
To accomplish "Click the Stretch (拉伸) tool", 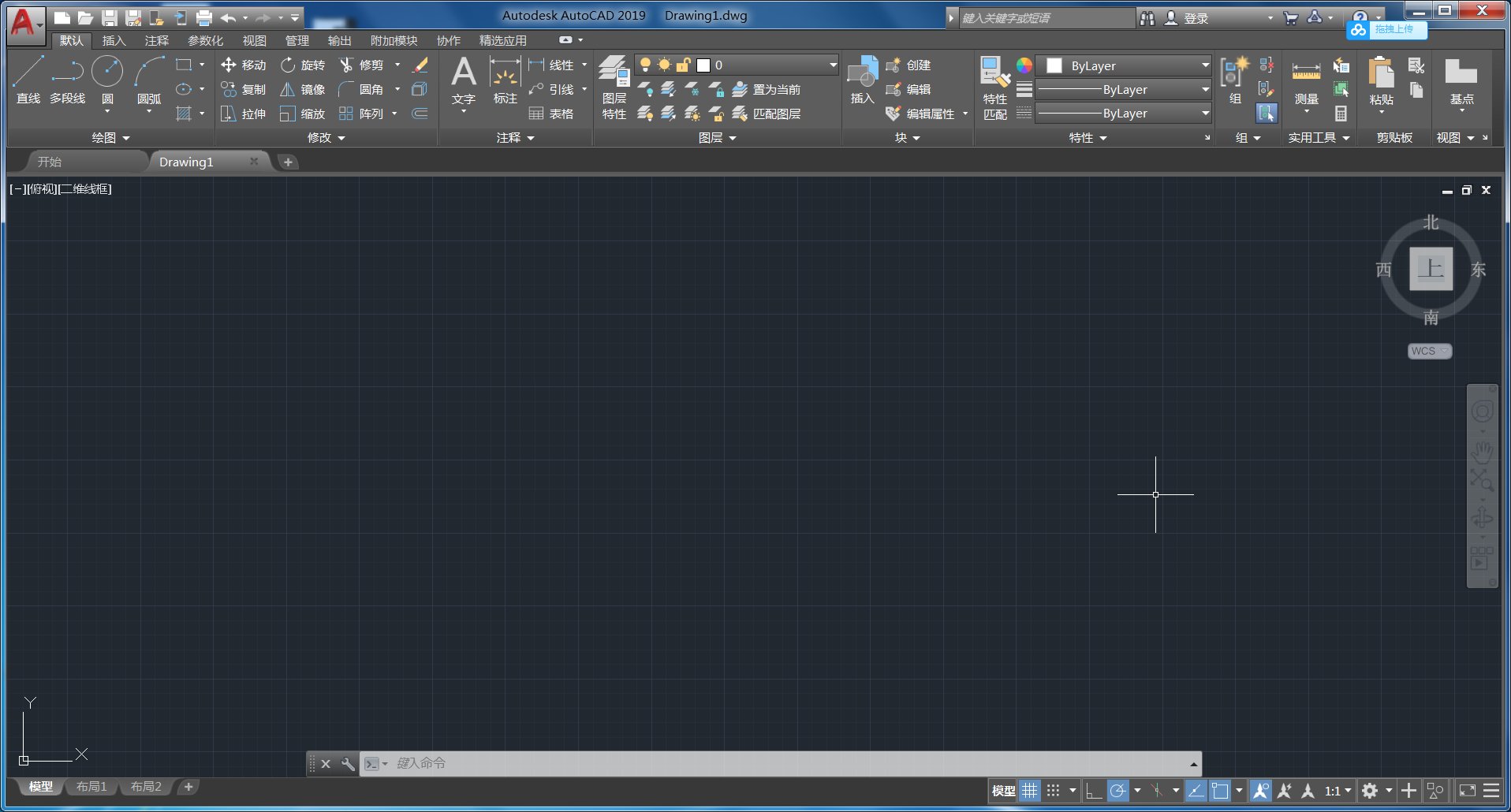I will [x=244, y=114].
